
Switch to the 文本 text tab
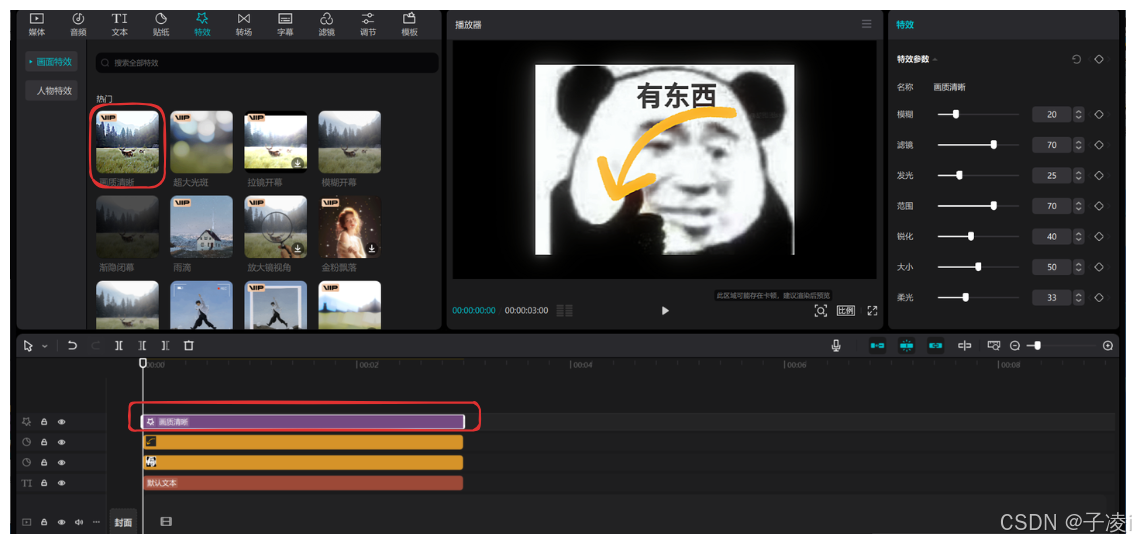120,24
